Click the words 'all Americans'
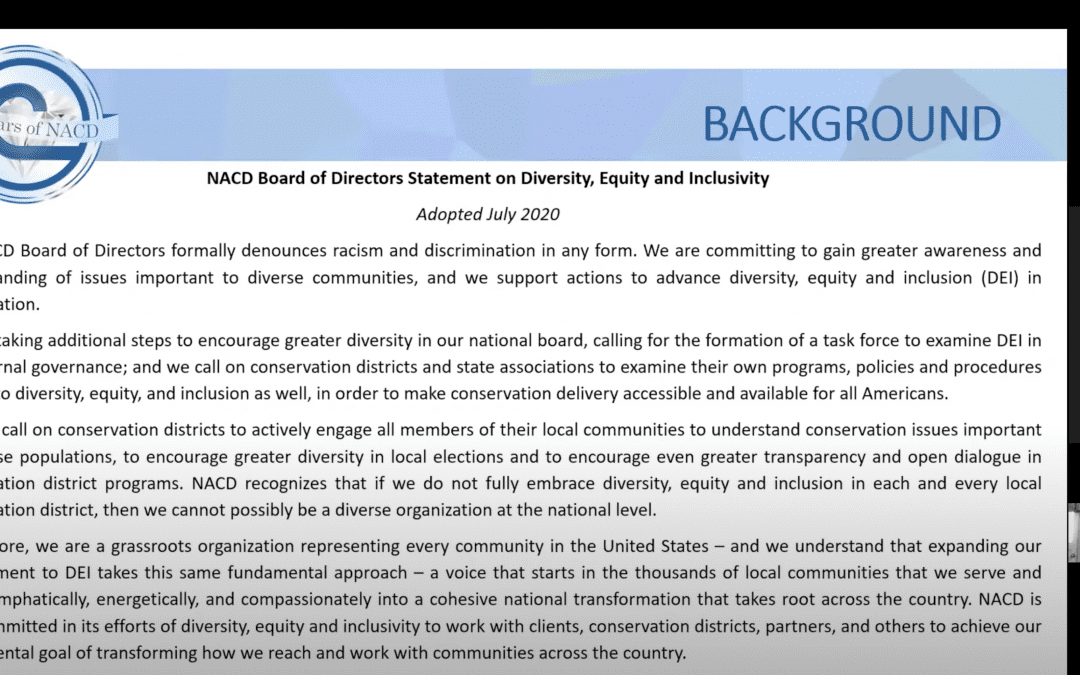This screenshot has width=1080, height=675. coord(893,393)
